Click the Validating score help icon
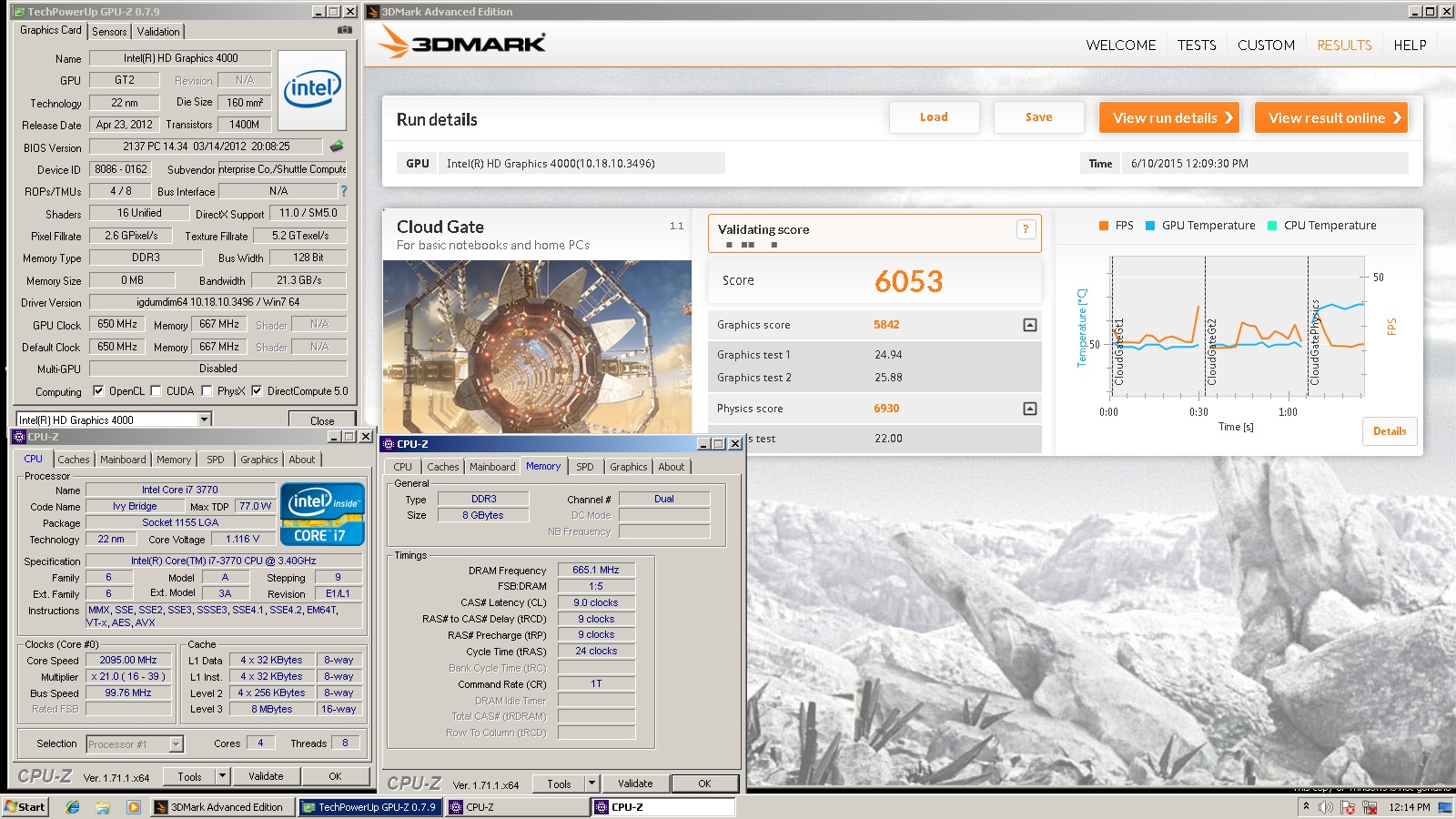1456x819 pixels. 1026,229
